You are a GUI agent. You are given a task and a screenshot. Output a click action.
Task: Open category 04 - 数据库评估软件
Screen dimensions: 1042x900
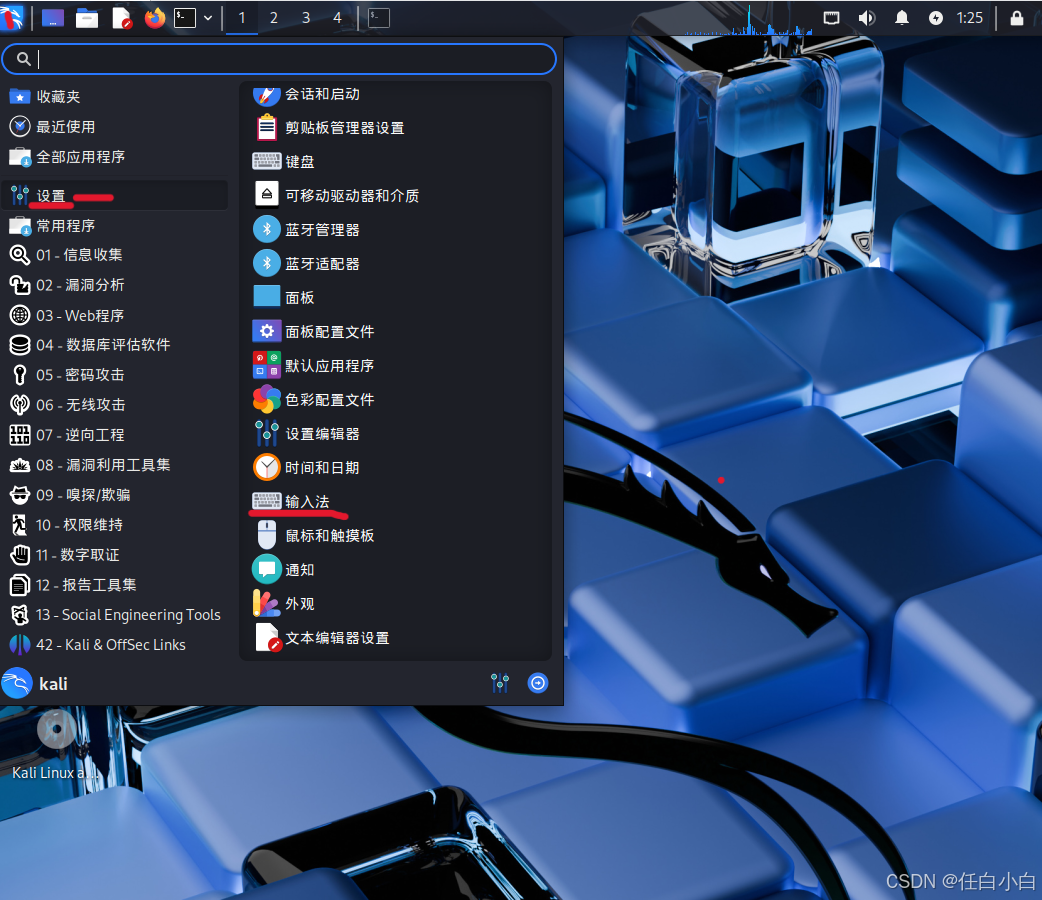click(114, 345)
